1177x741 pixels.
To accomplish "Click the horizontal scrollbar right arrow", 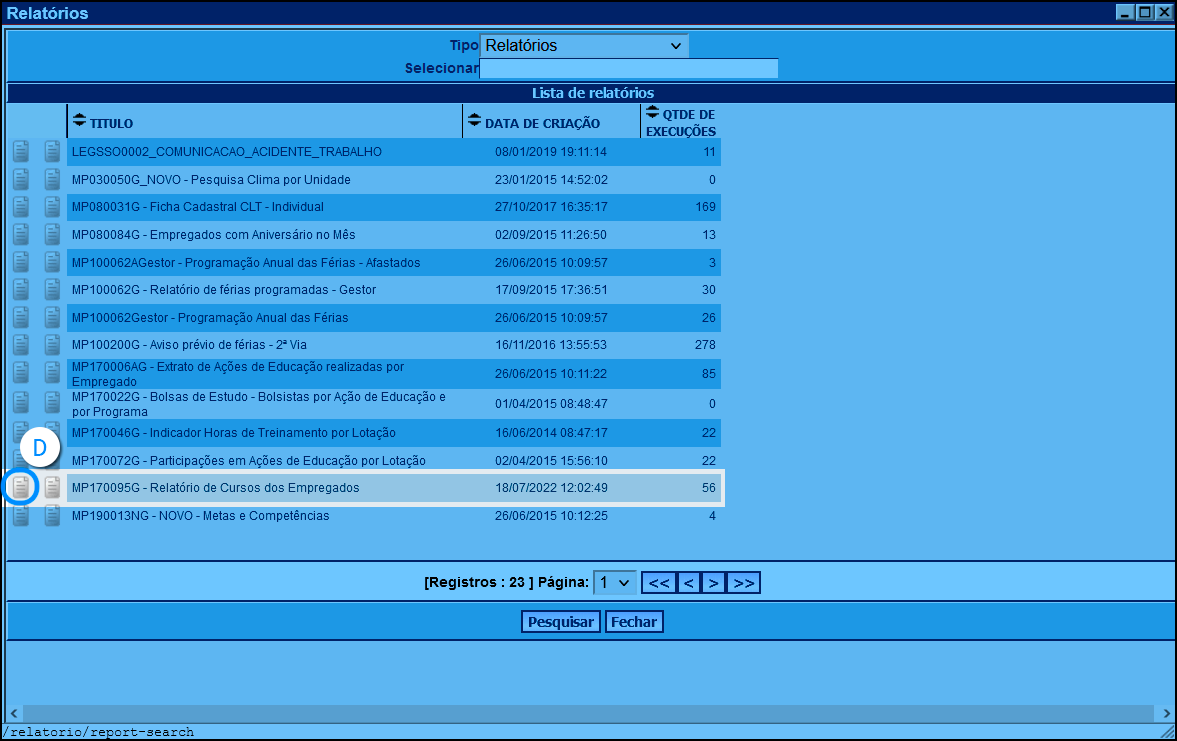I will [x=1166, y=713].
